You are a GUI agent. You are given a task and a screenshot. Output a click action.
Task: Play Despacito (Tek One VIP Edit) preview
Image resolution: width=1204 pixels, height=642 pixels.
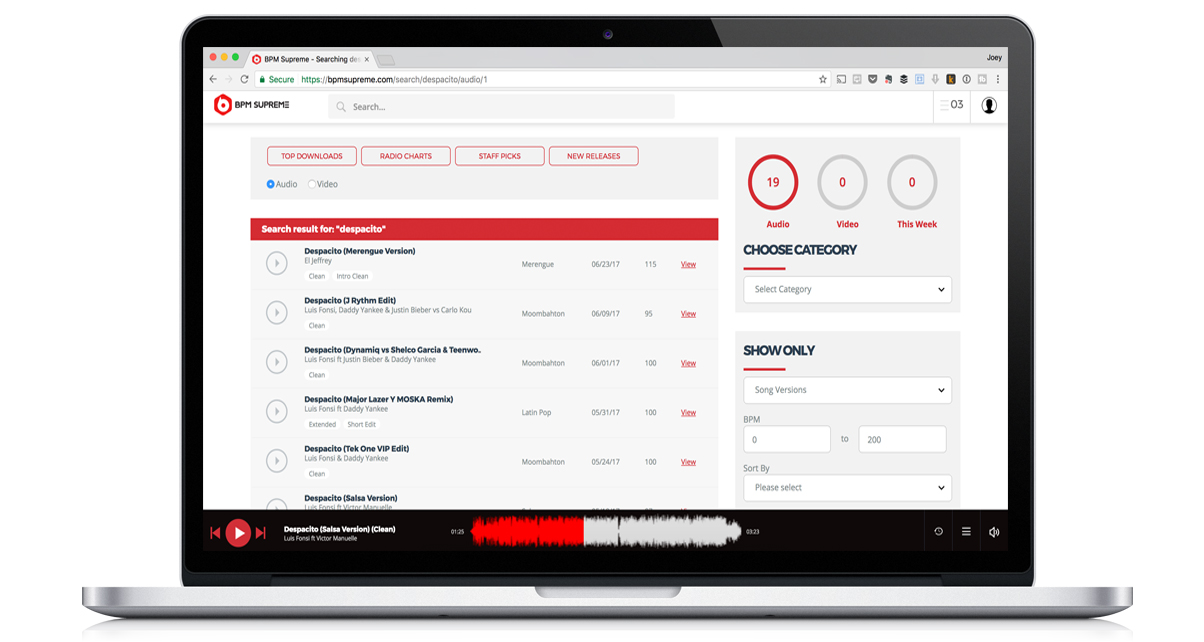277,460
